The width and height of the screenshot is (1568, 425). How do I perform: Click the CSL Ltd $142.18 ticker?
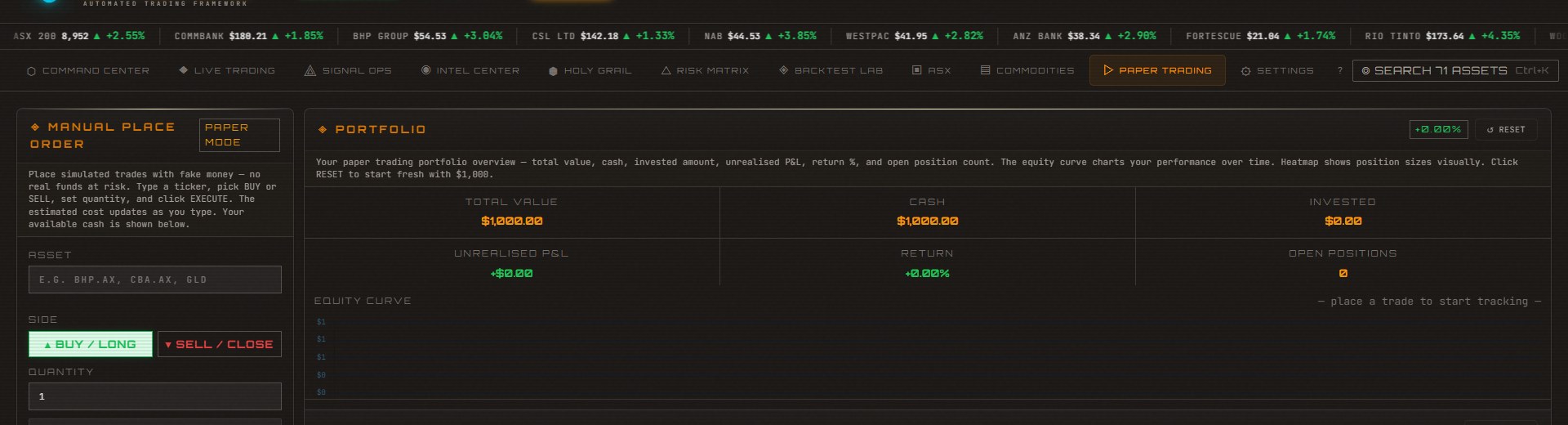pyautogui.click(x=604, y=36)
